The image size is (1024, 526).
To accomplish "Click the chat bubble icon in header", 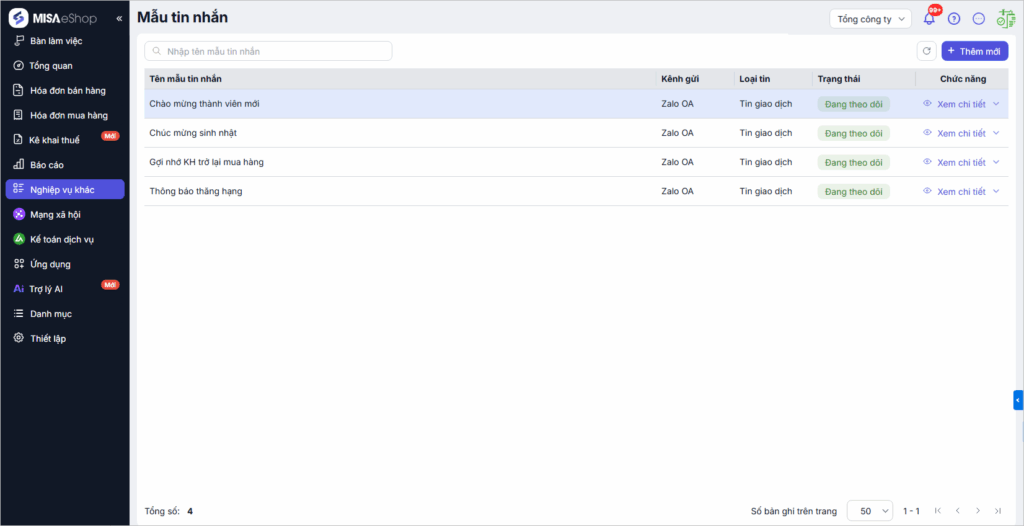I will tap(979, 19).
